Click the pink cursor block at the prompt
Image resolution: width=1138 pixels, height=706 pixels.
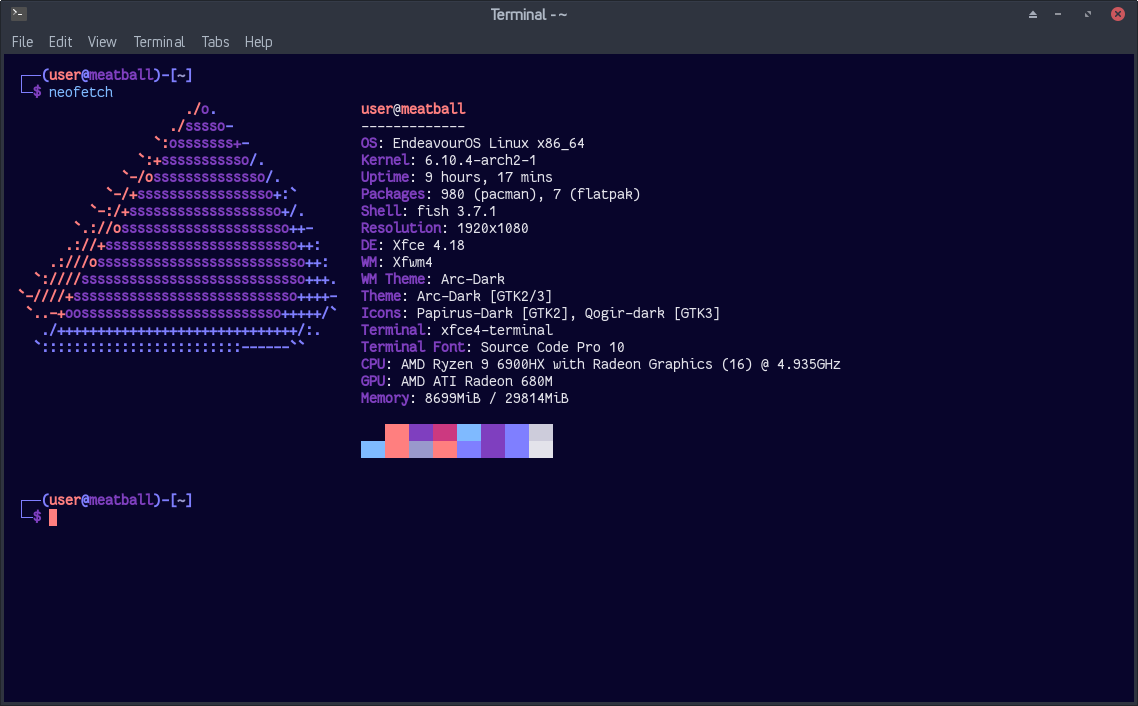pyautogui.click(x=53, y=517)
